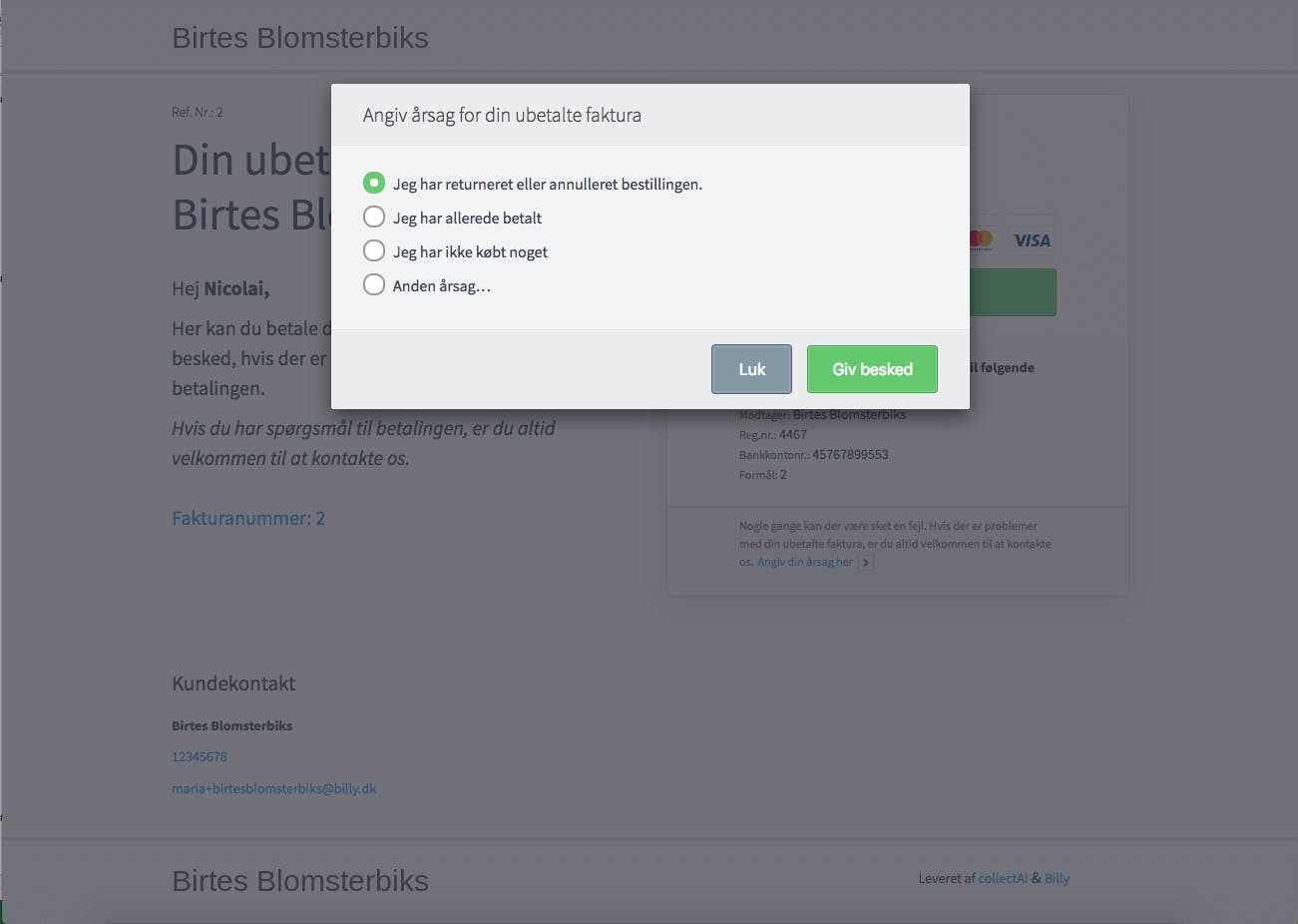Viewport: 1298px width, 924px height.
Task: Open the collectAI link in footer
Action: [1003, 878]
